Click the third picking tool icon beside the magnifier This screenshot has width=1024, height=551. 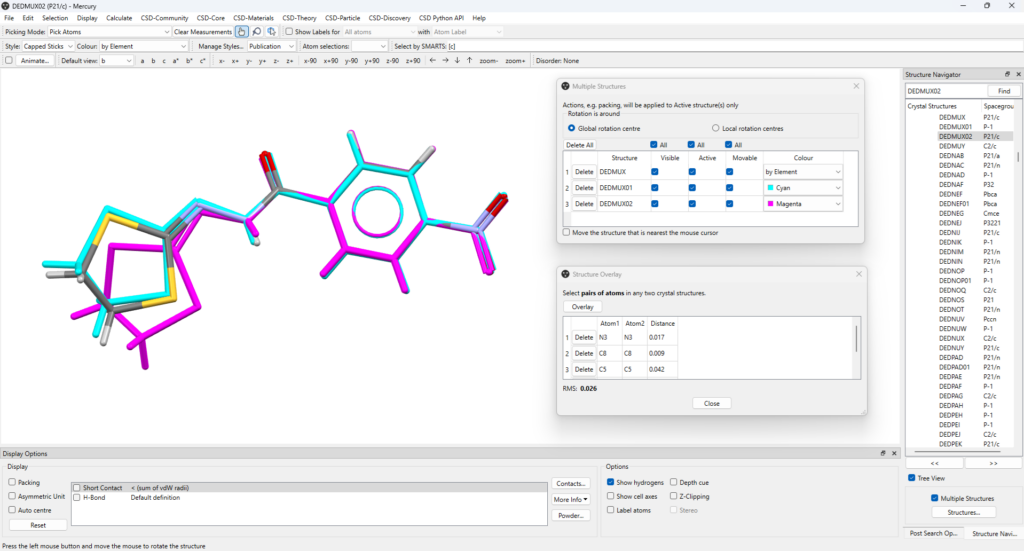pos(271,32)
